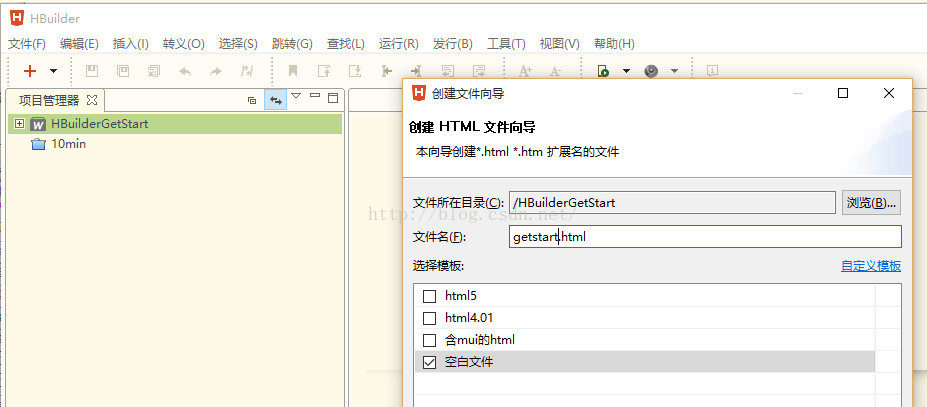Click the previous bookmark (up arrow) icon
Viewport: 927px width, 407px height.
tap(324, 71)
